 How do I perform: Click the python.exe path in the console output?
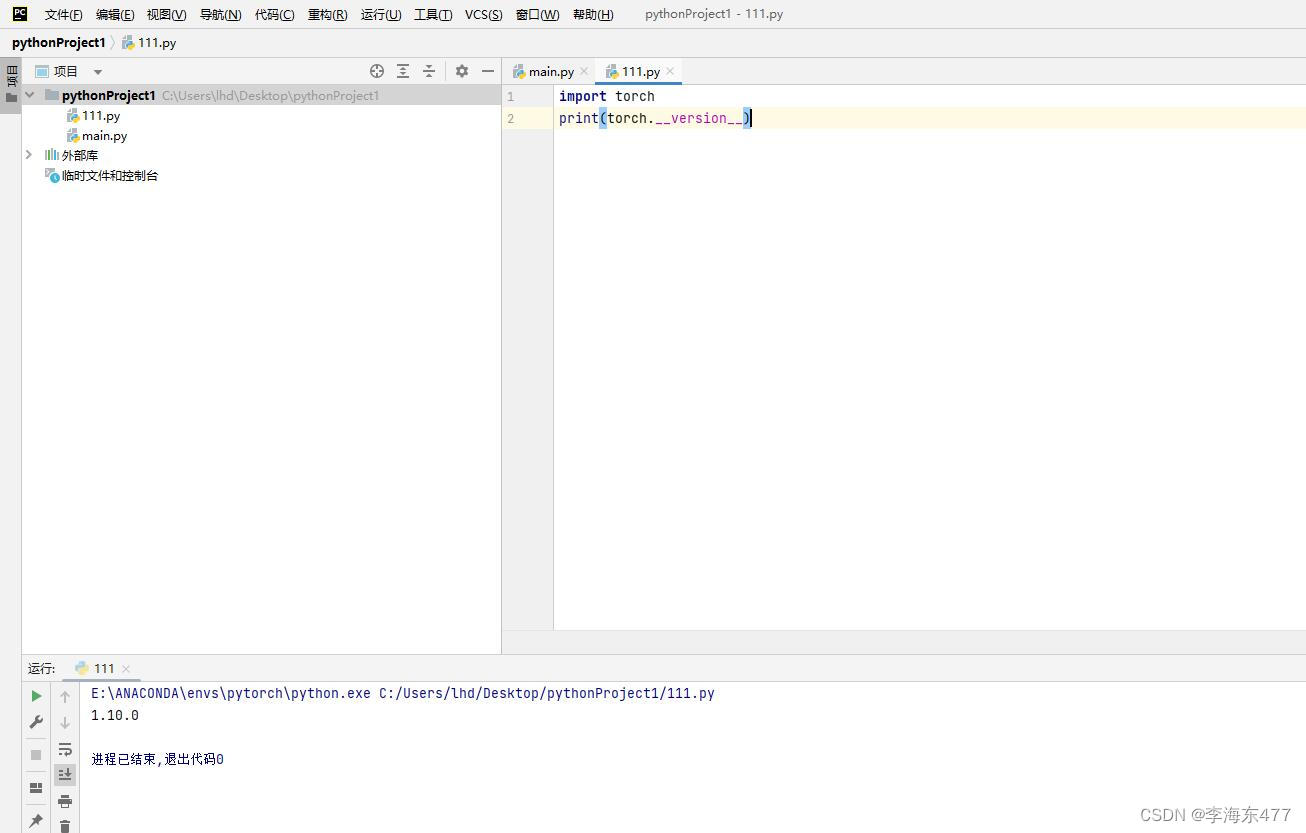tap(231, 693)
